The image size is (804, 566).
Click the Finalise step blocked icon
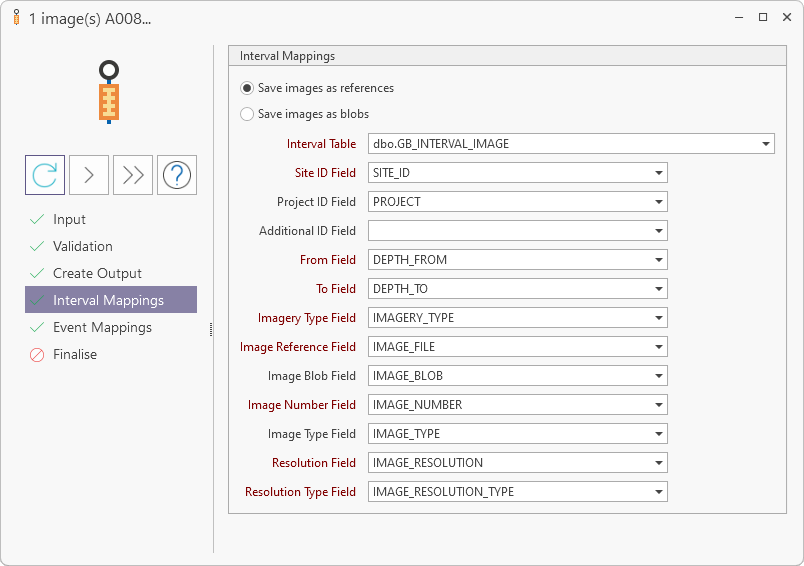coord(38,355)
